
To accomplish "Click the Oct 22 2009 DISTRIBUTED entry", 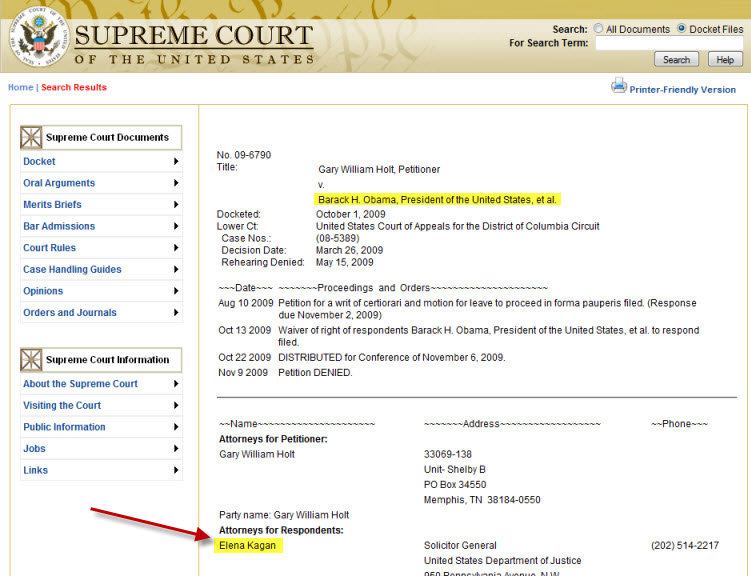I will click(x=362, y=357).
